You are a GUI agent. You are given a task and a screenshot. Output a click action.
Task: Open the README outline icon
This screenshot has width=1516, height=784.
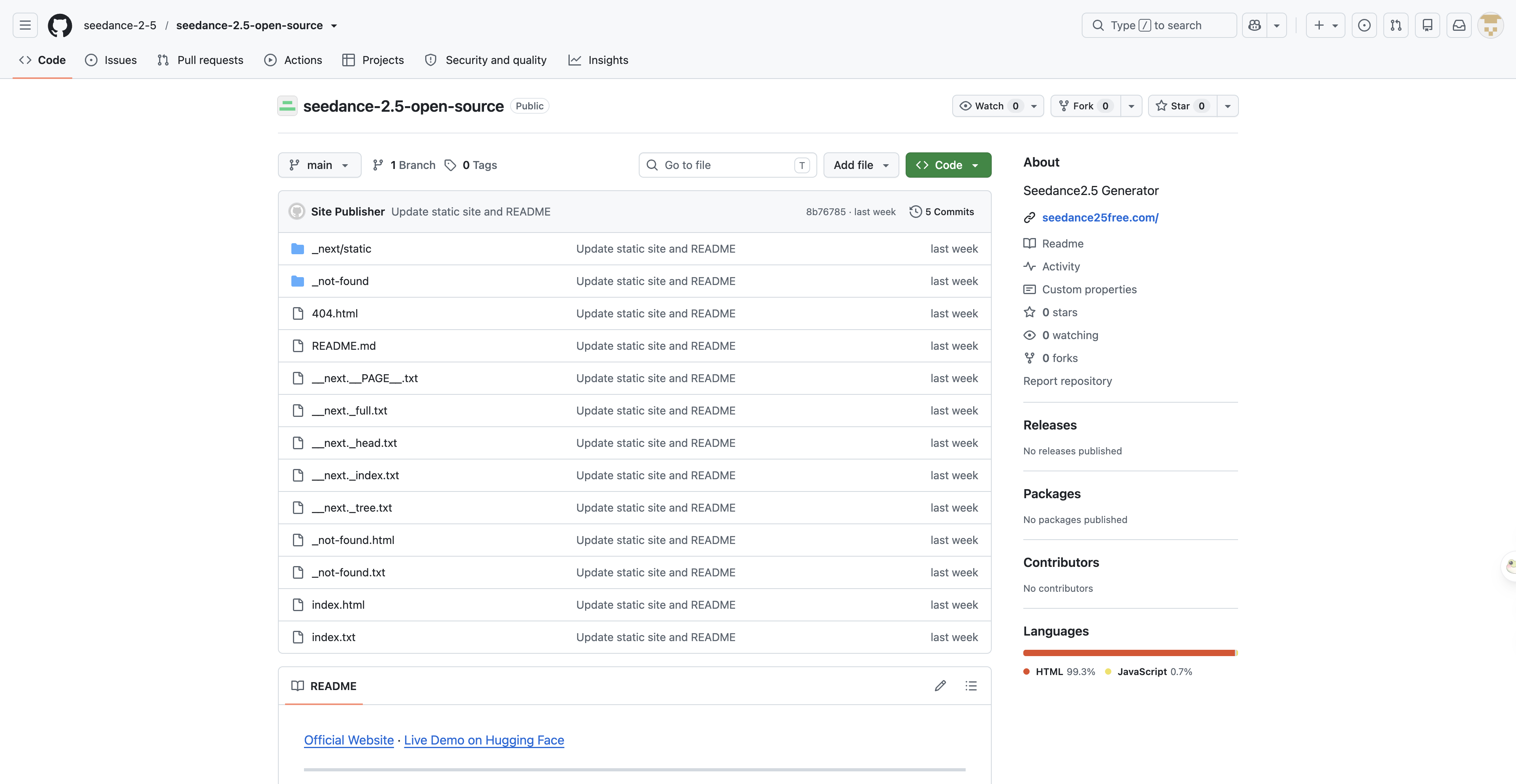point(971,686)
